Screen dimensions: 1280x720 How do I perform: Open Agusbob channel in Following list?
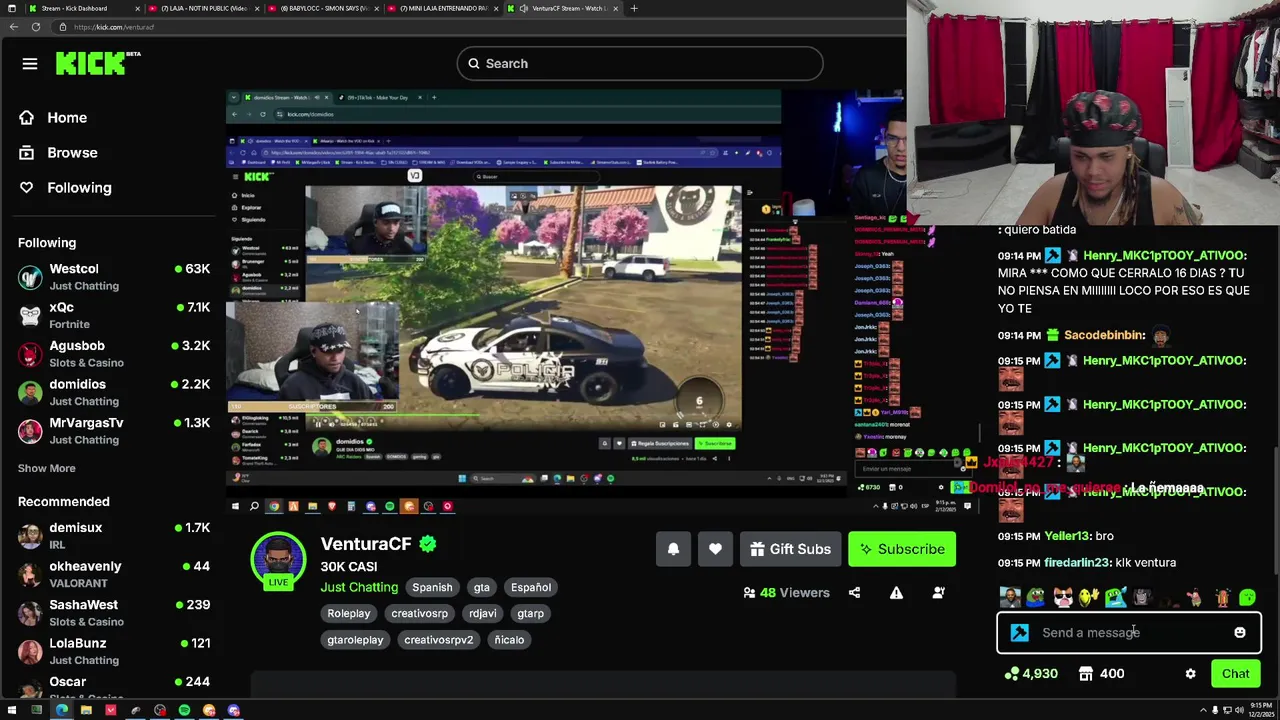pyautogui.click(x=113, y=354)
